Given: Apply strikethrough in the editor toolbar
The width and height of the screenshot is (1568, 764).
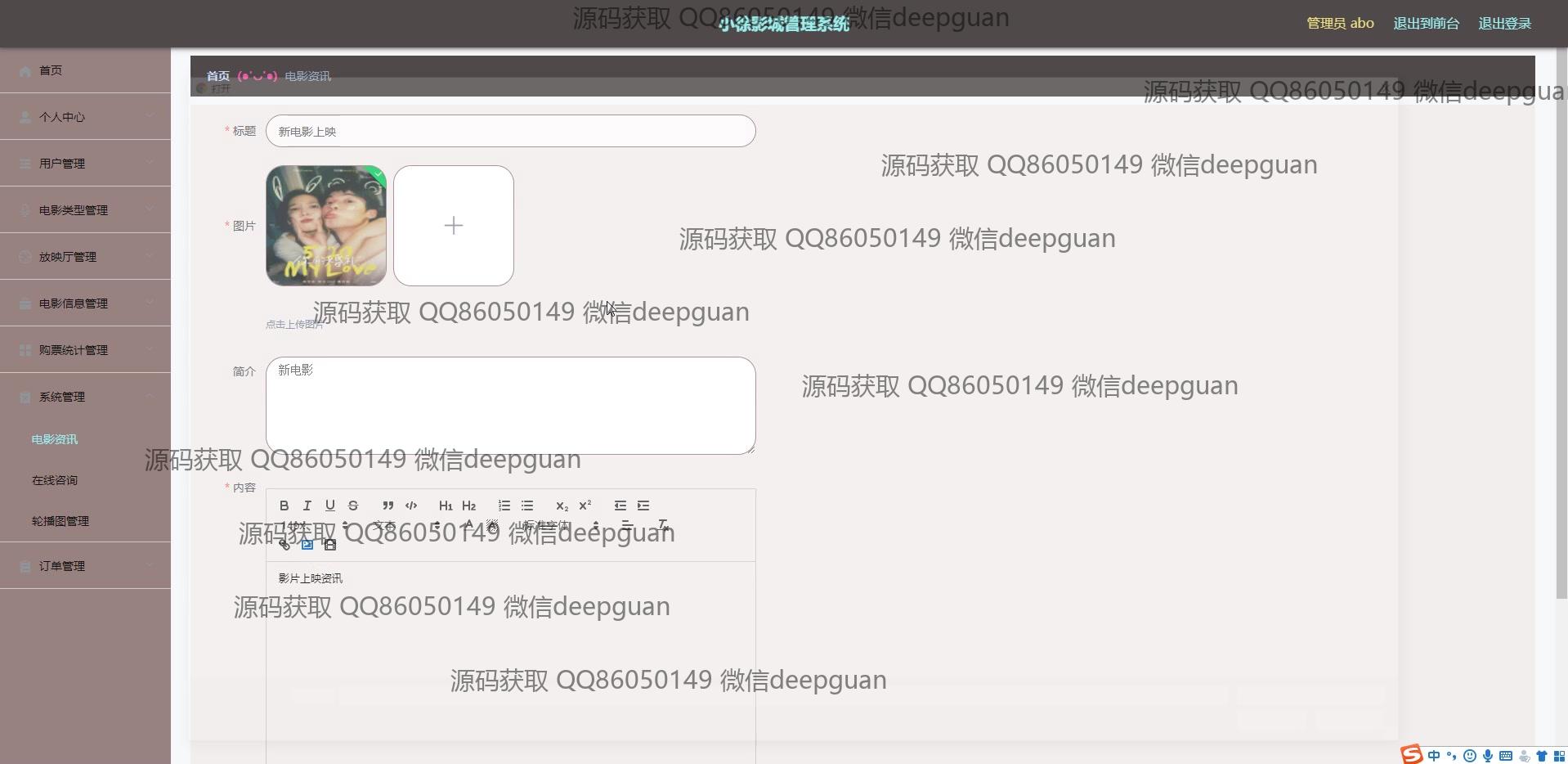Looking at the screenshot, I should pyautogui.click(x=352, y=506).
